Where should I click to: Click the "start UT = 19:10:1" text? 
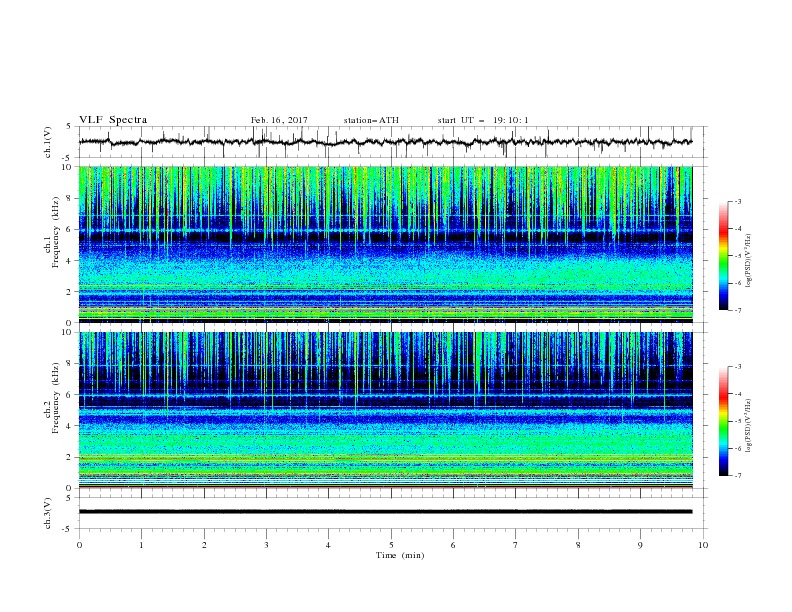tap(483, 120)
